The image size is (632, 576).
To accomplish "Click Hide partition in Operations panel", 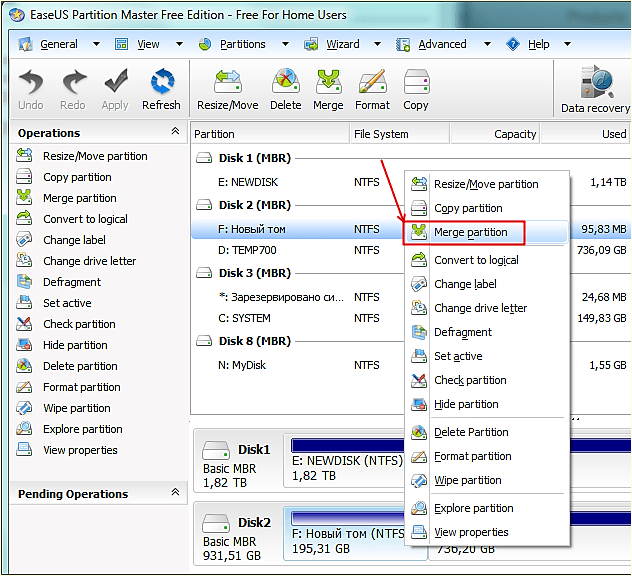I will coord(62,345).
